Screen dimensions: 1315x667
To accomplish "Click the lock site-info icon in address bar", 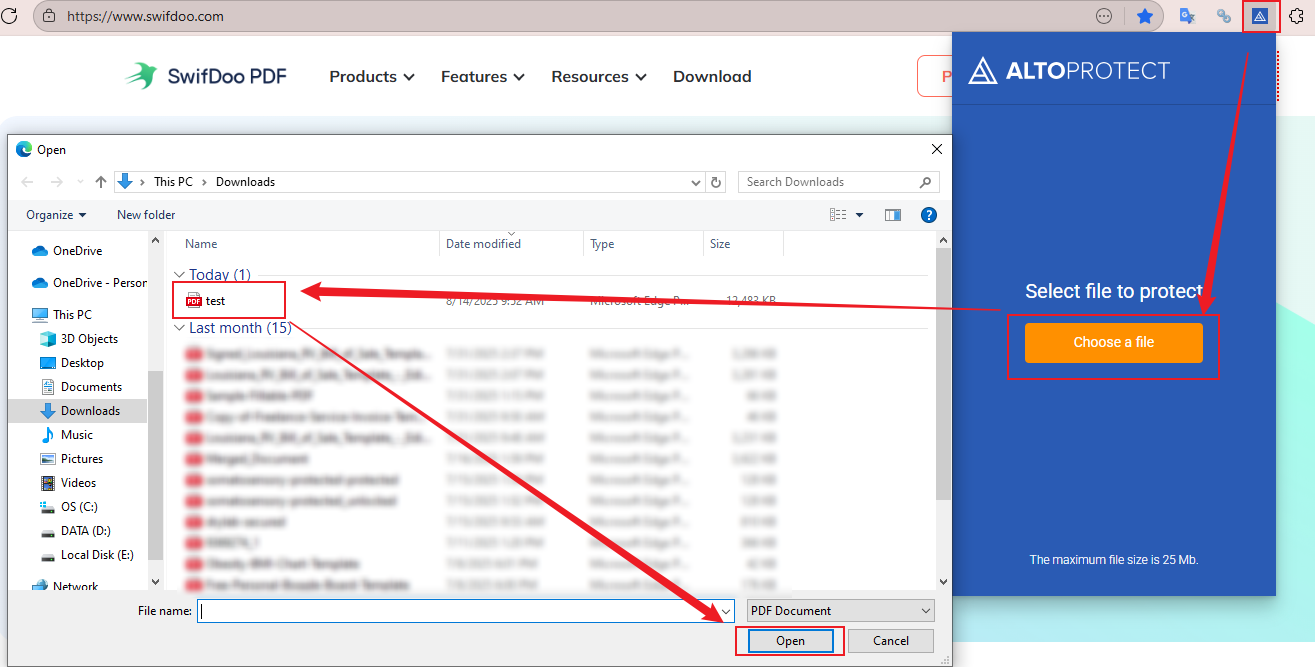I will (49, 16).
